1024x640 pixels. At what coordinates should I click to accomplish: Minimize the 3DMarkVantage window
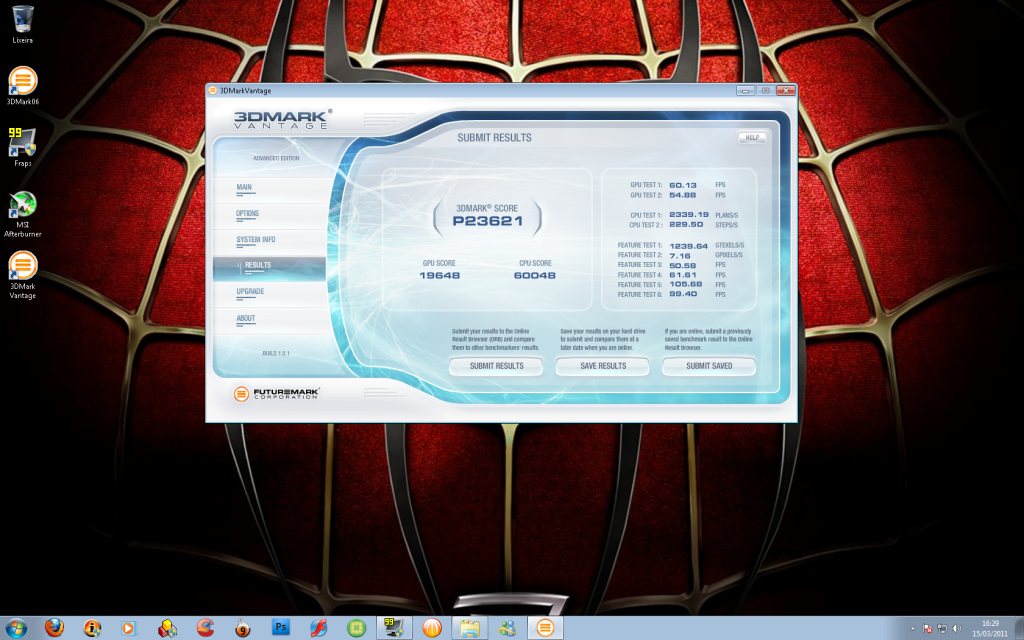(745, 91)
